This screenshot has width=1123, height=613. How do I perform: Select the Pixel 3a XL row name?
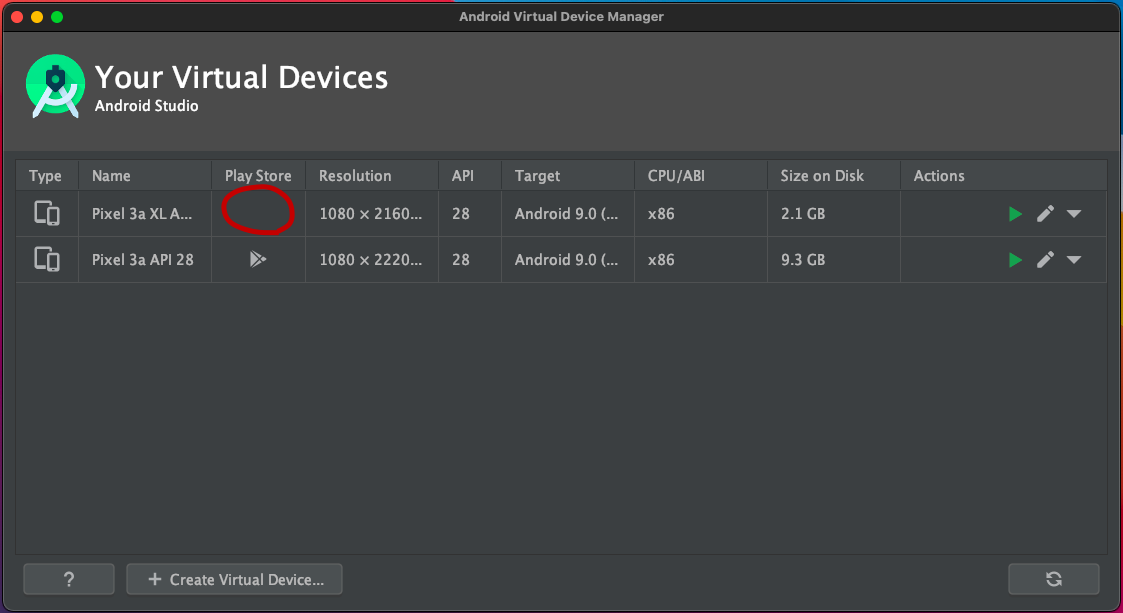coord(142,213)
